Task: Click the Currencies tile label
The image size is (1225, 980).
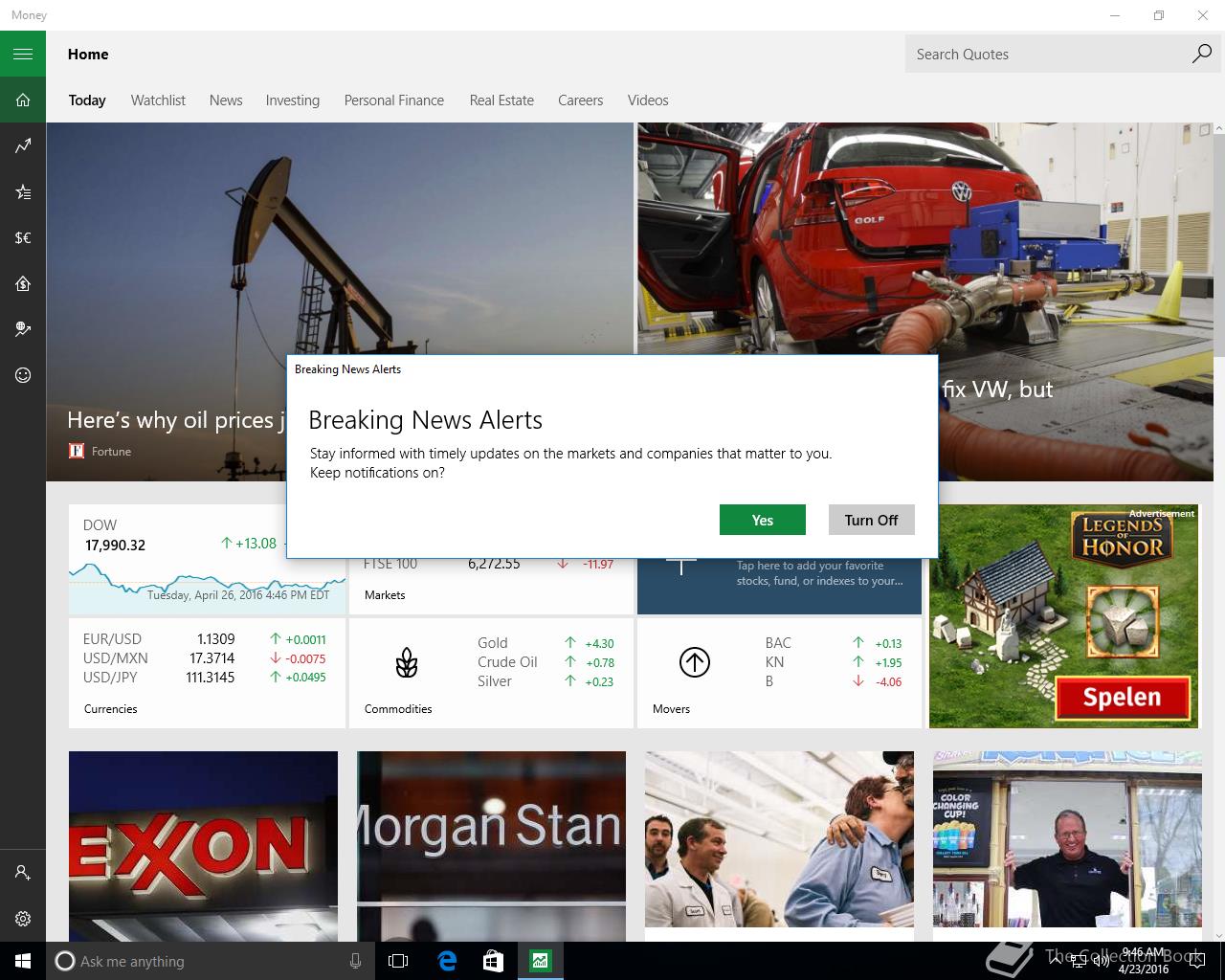Action: 110,709
